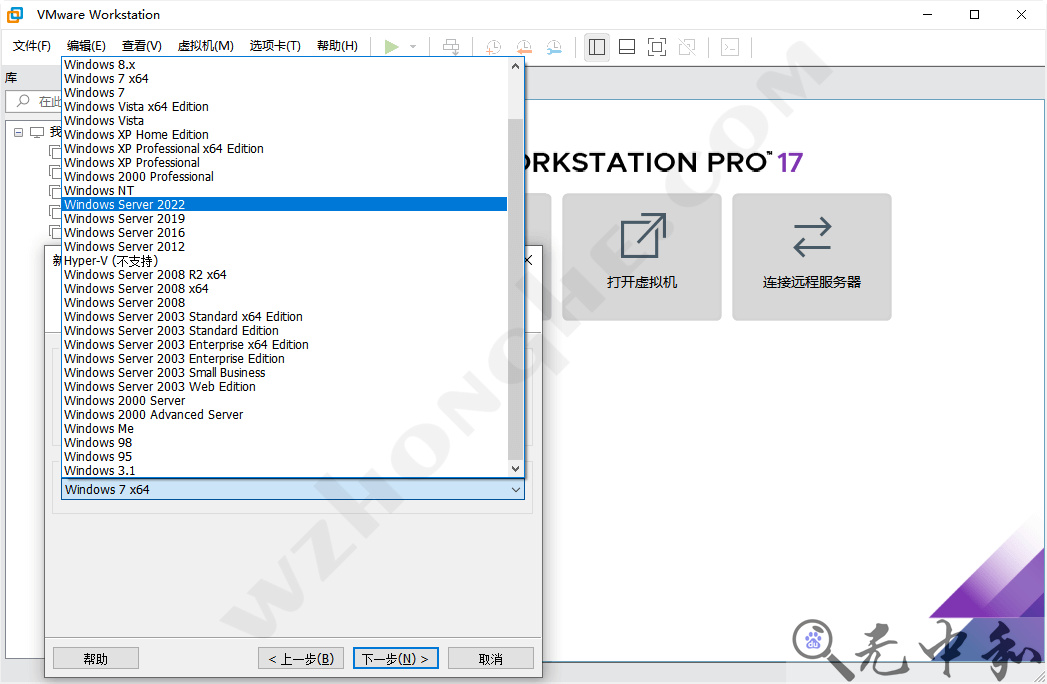Click the list scrollbar down arrow
1047x684 pixels.
pyautogui.click(x=515, y=468)
